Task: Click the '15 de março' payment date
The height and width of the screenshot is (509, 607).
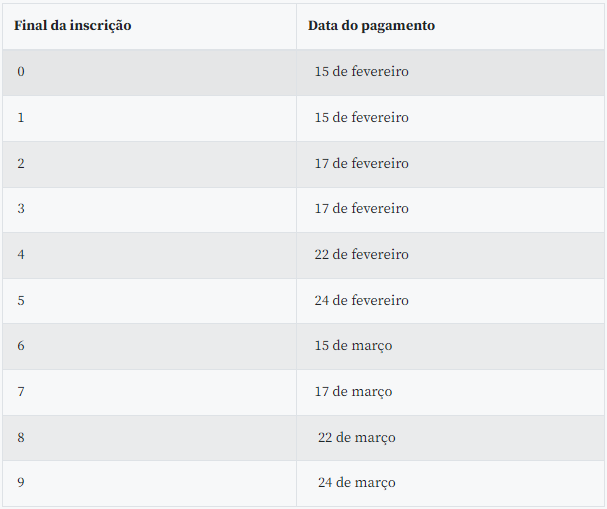Action: 353,346
